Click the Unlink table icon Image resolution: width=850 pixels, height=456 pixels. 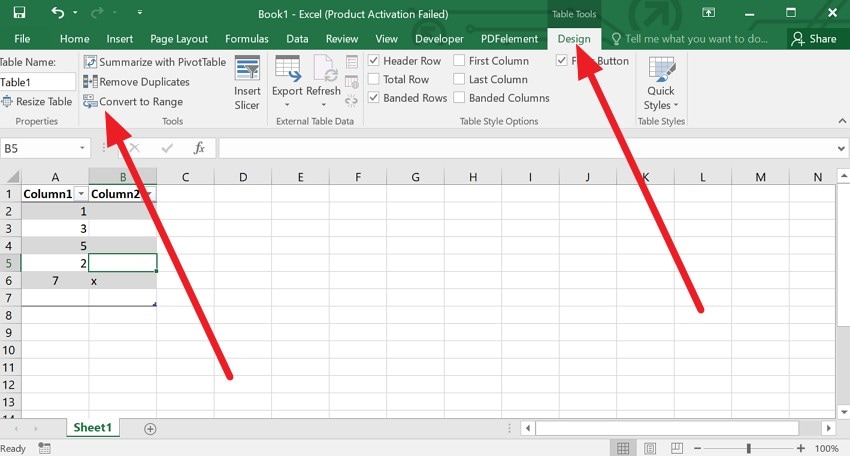(x=352, y=100)
